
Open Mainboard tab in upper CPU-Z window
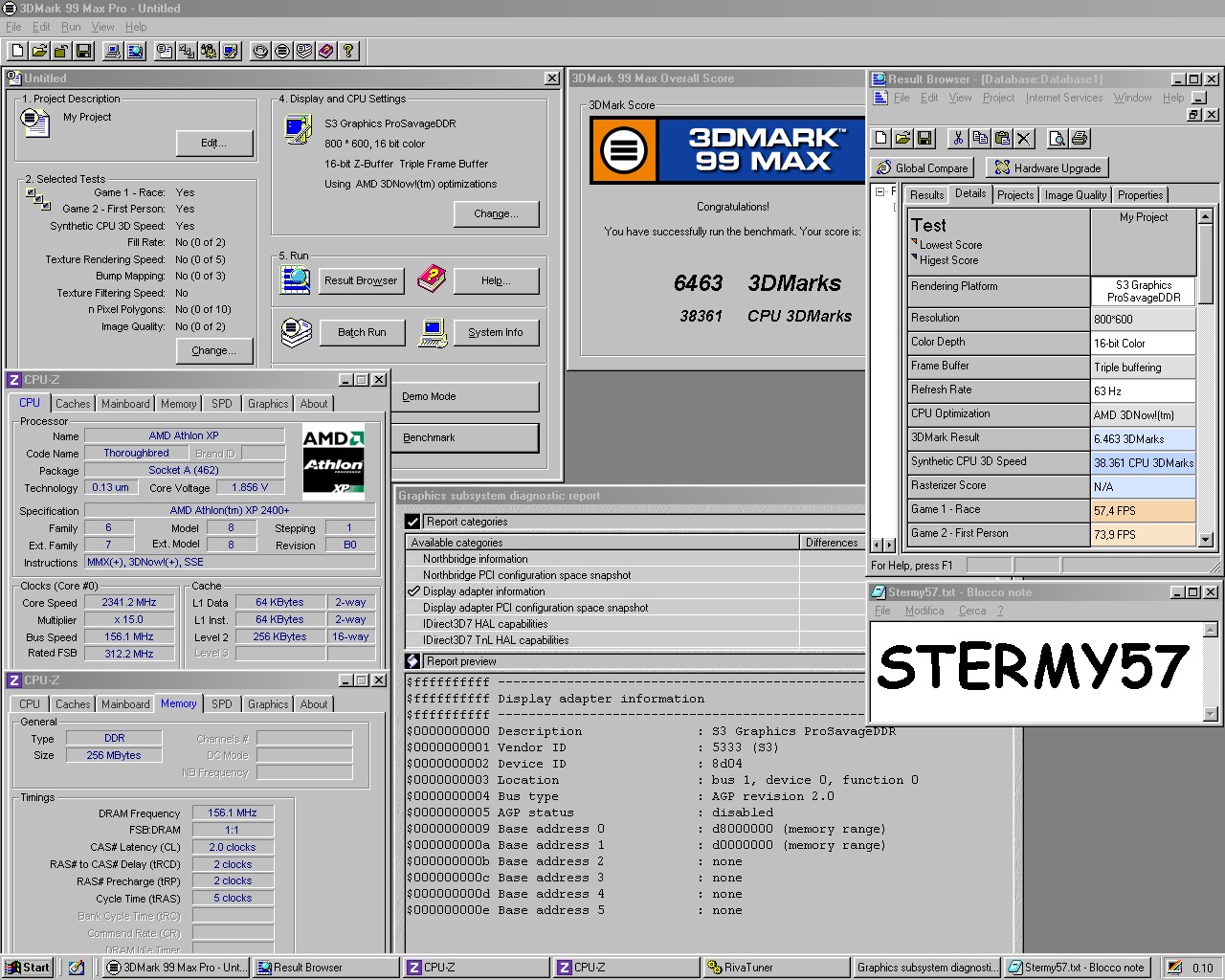125,404
